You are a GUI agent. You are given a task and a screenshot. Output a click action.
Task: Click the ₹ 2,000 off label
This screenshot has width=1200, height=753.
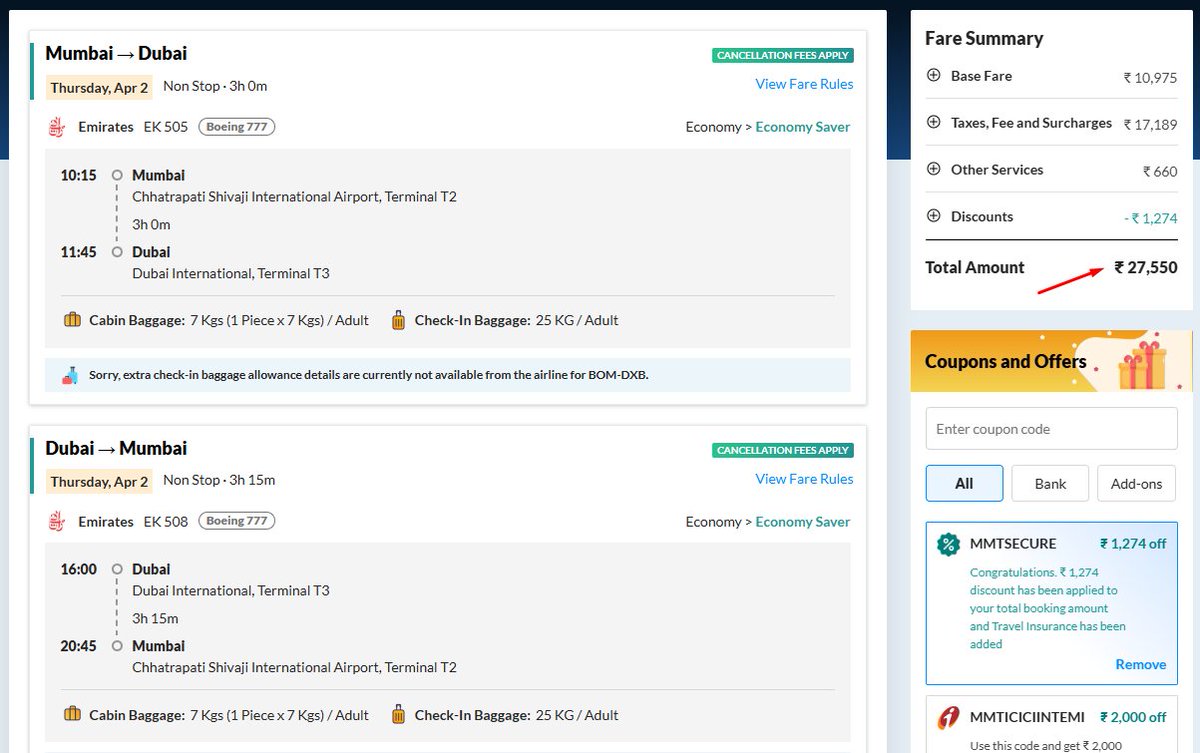pyautogui.click(x=1133, y=717)
